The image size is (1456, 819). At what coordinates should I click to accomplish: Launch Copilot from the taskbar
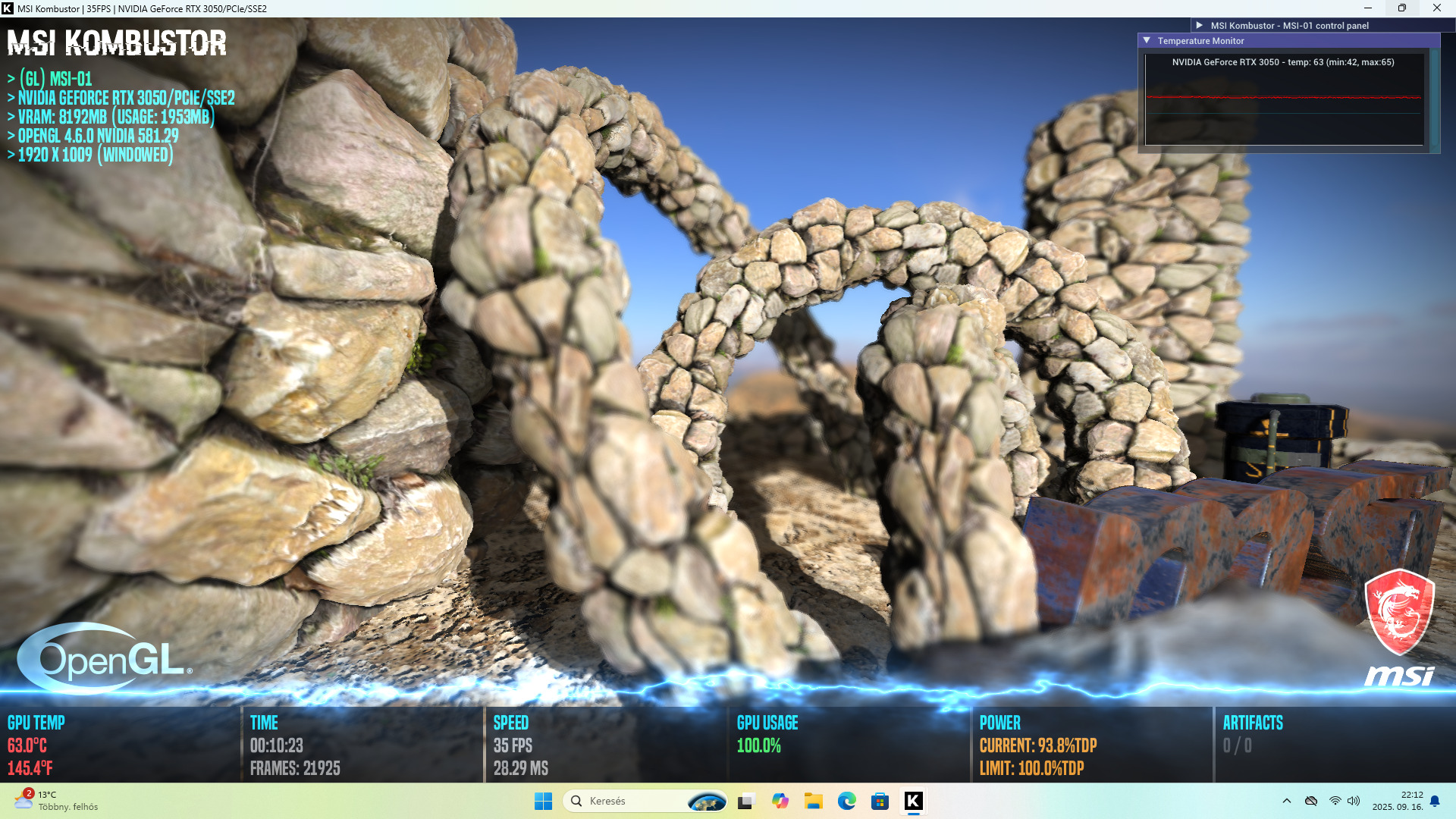click(x=780, y=801)
